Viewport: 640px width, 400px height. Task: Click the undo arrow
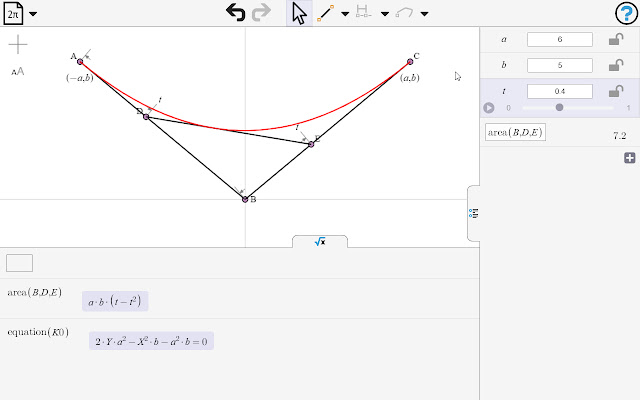pyautogui.click(x=236, y=13)
